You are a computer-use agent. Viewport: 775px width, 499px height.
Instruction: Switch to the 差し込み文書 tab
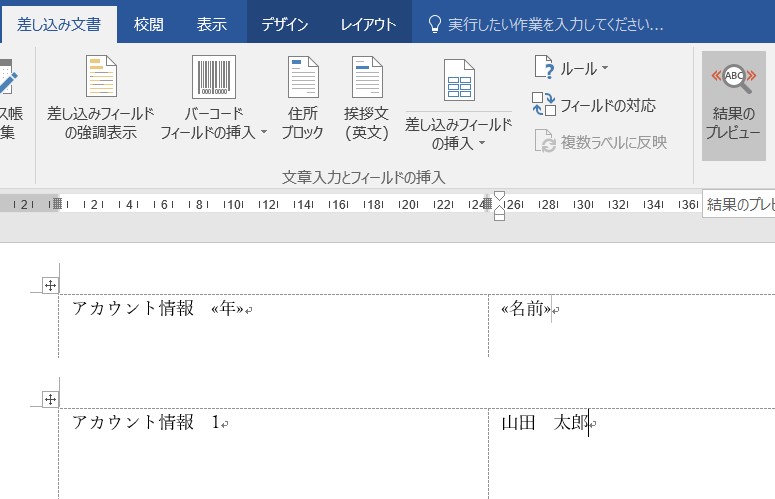point(59,24)
